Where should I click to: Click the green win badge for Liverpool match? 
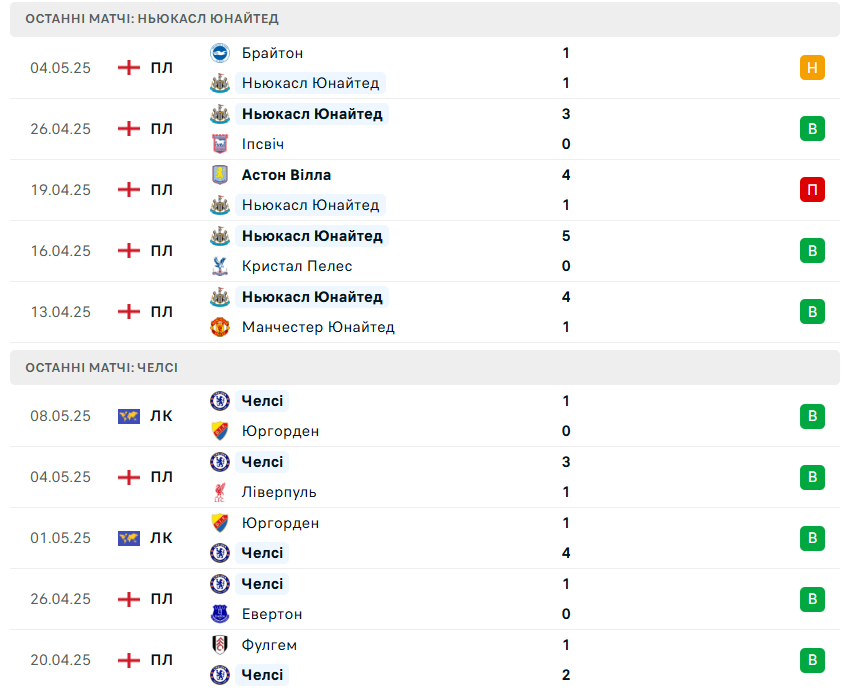812,477
